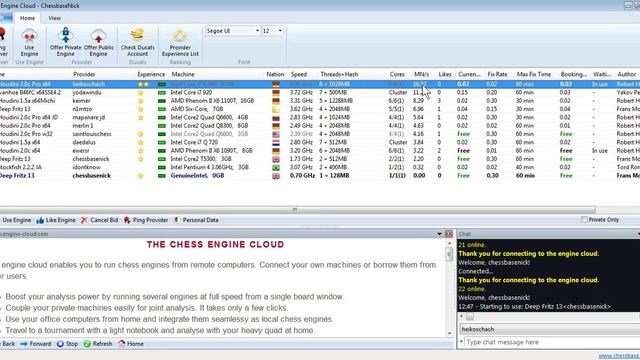Sort by the Experience column header
This screenshot has height=360, width=640.
151,74
